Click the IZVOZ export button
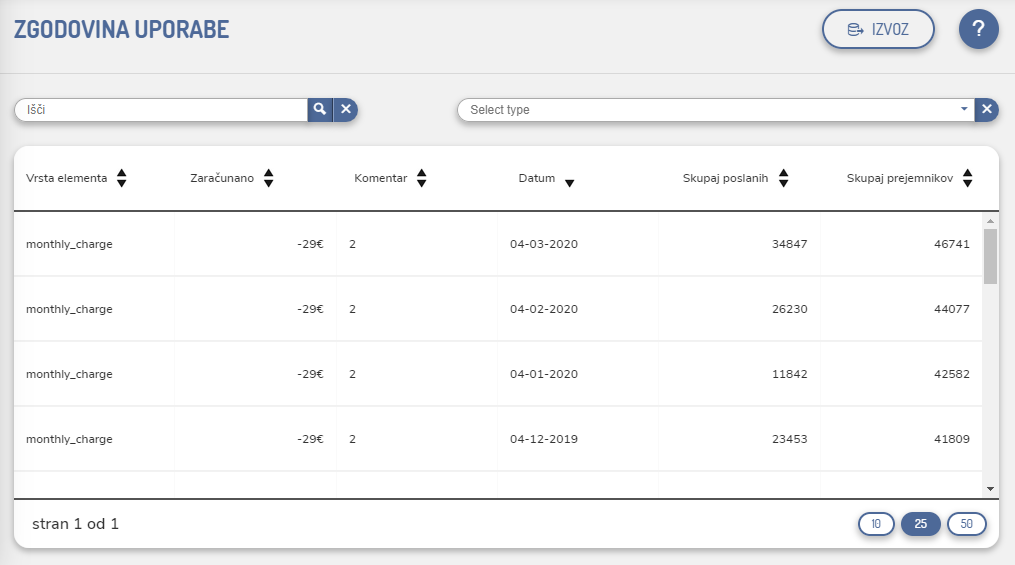 click(x=878, y=30)
